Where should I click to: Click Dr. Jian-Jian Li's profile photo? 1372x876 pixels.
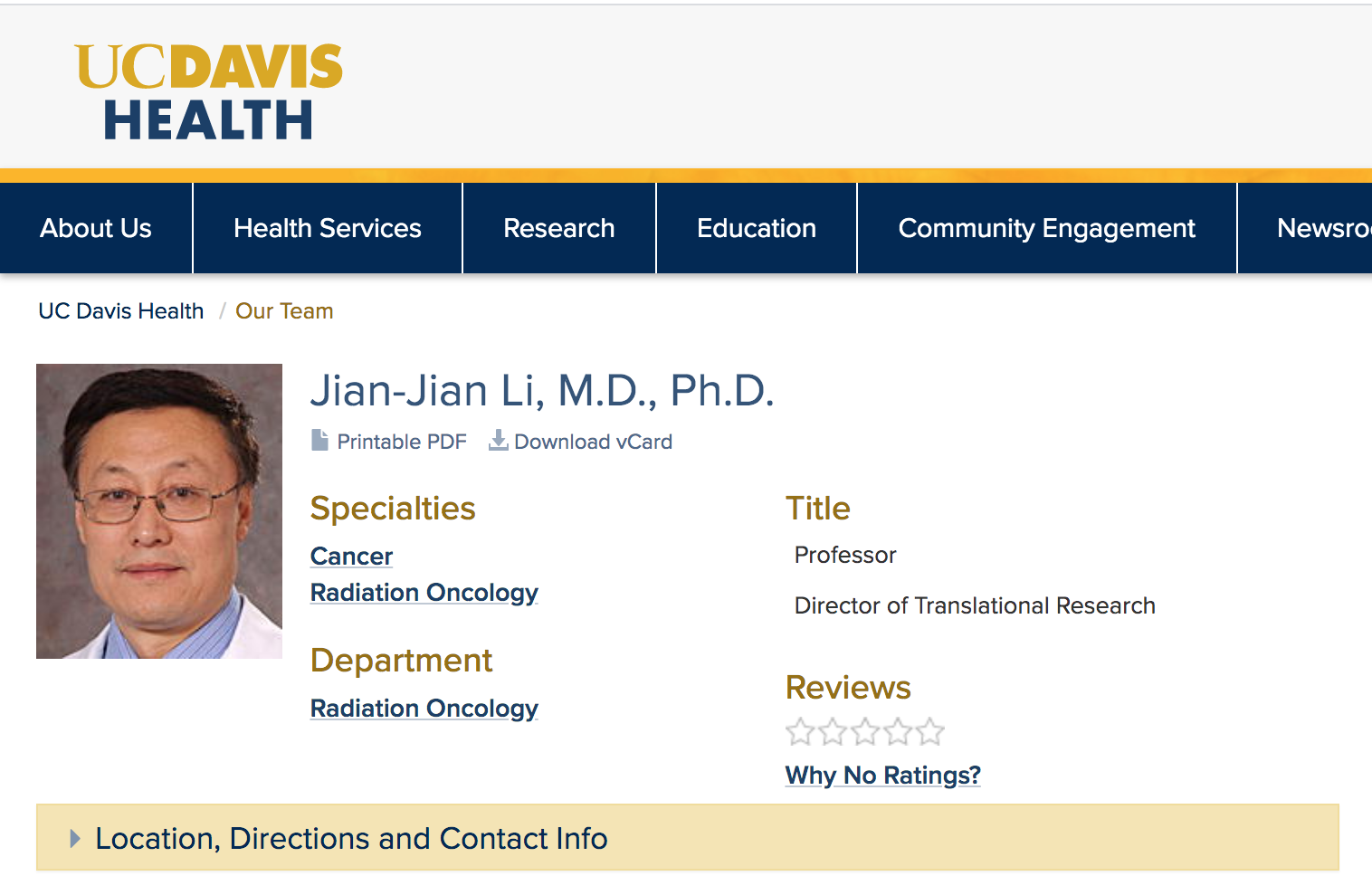[159, 511]
